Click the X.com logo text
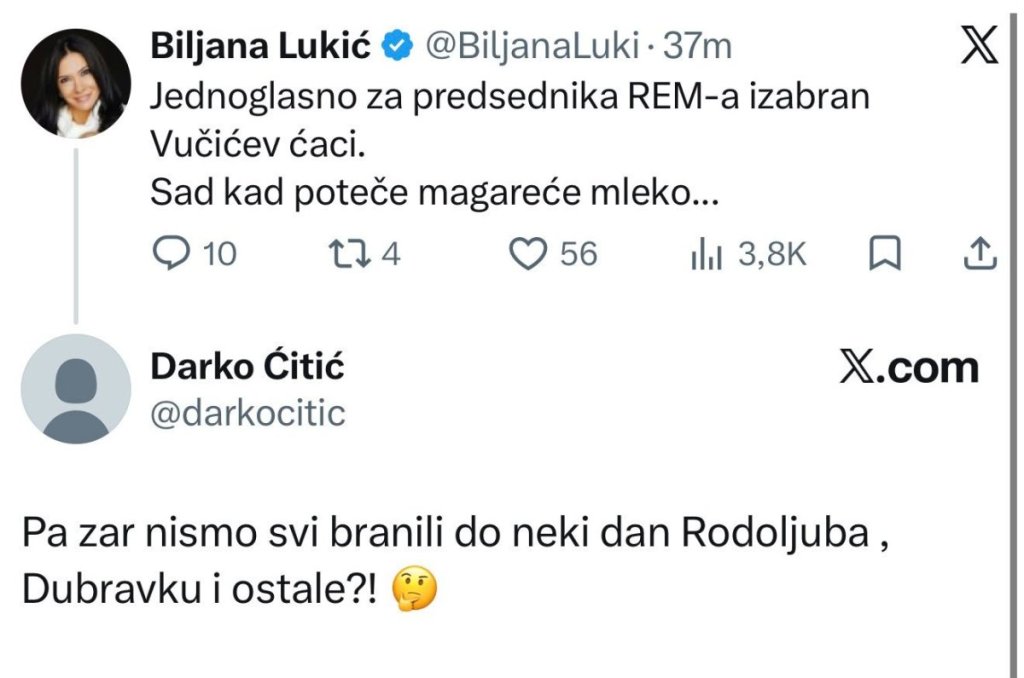Image resolution: width=1024 pixels, height=678 pixels. (909, 368)
